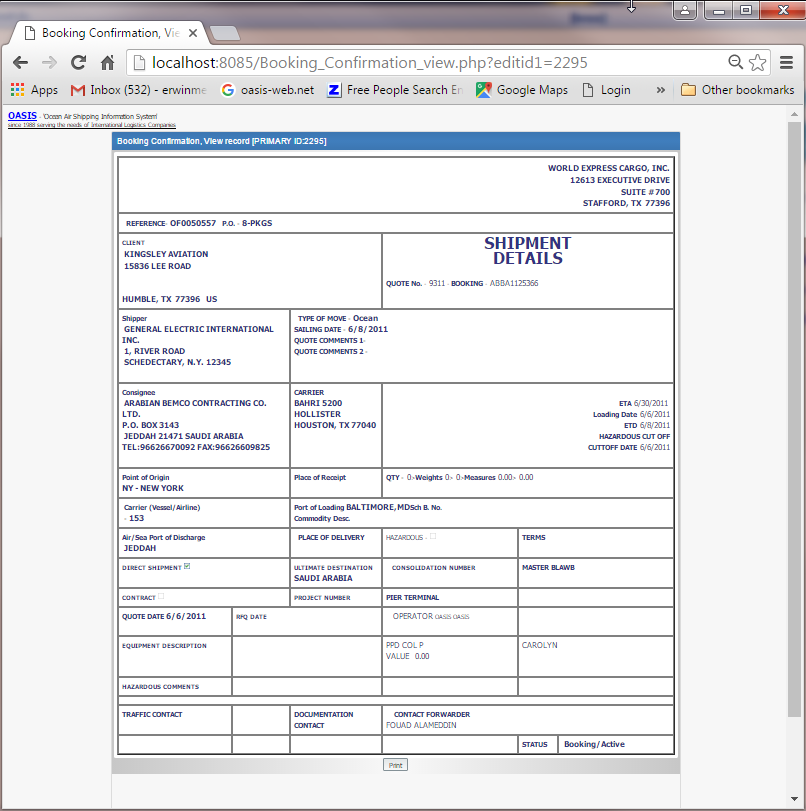Click client name KINGSLEY AVIATION
This screenshot has width=806, height=811.
[x=166, y=254]
